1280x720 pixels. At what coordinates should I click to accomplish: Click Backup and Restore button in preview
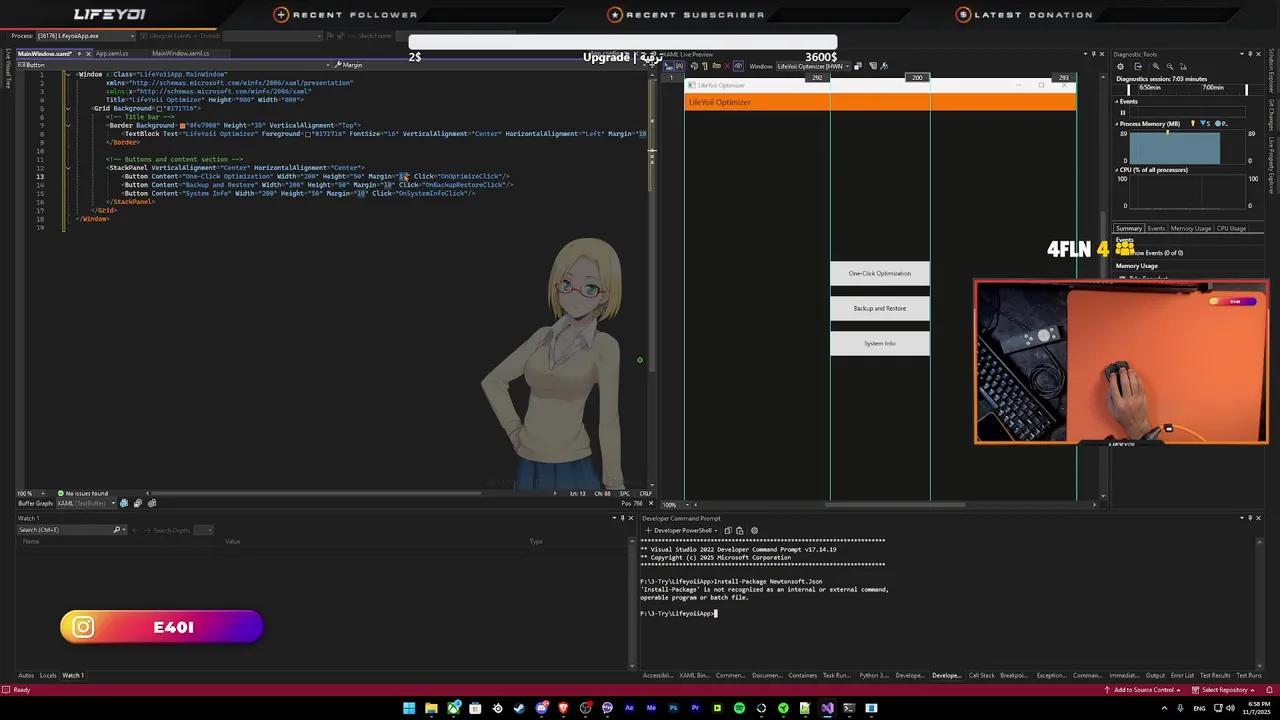point(880,308)
